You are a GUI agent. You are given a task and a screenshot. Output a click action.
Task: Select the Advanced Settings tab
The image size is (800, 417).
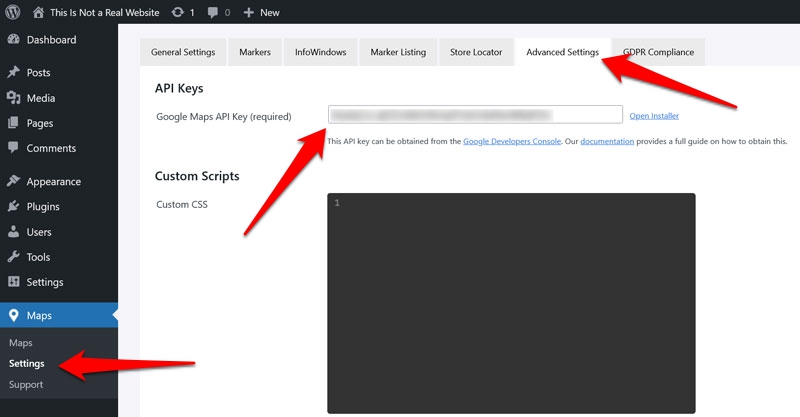coord(563,52)
